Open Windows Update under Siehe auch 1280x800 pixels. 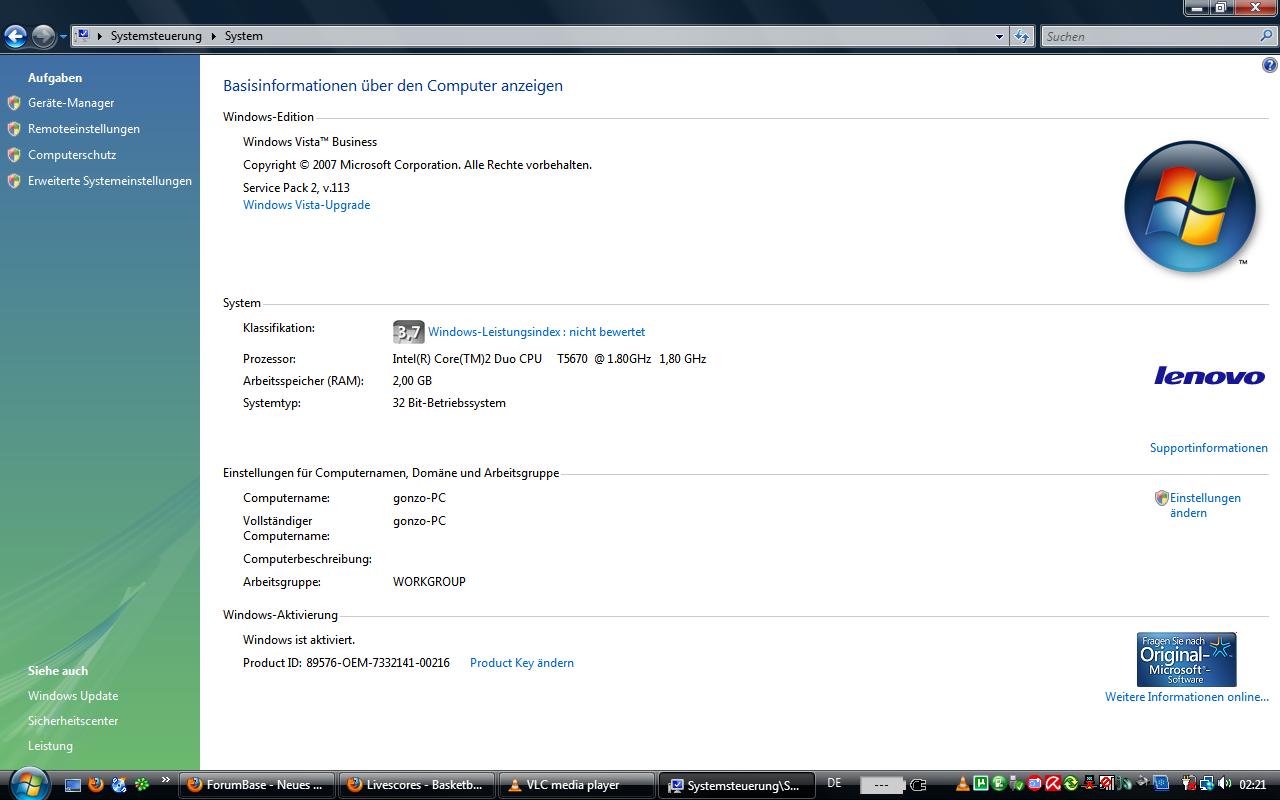(x=73, y=696)
